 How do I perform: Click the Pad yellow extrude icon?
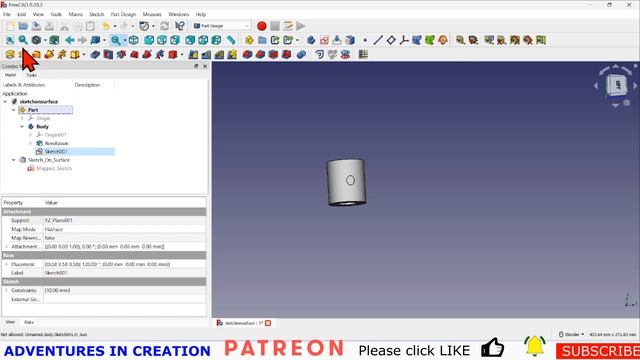[10, 54]
